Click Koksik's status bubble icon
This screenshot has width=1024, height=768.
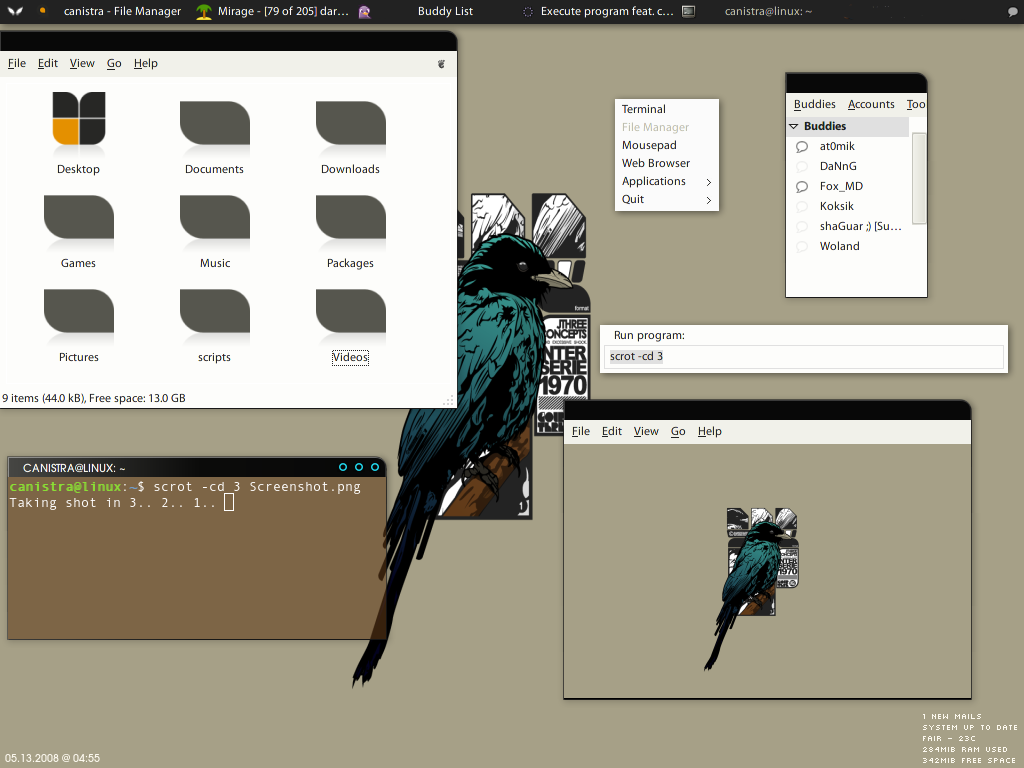tap(802, 206)
